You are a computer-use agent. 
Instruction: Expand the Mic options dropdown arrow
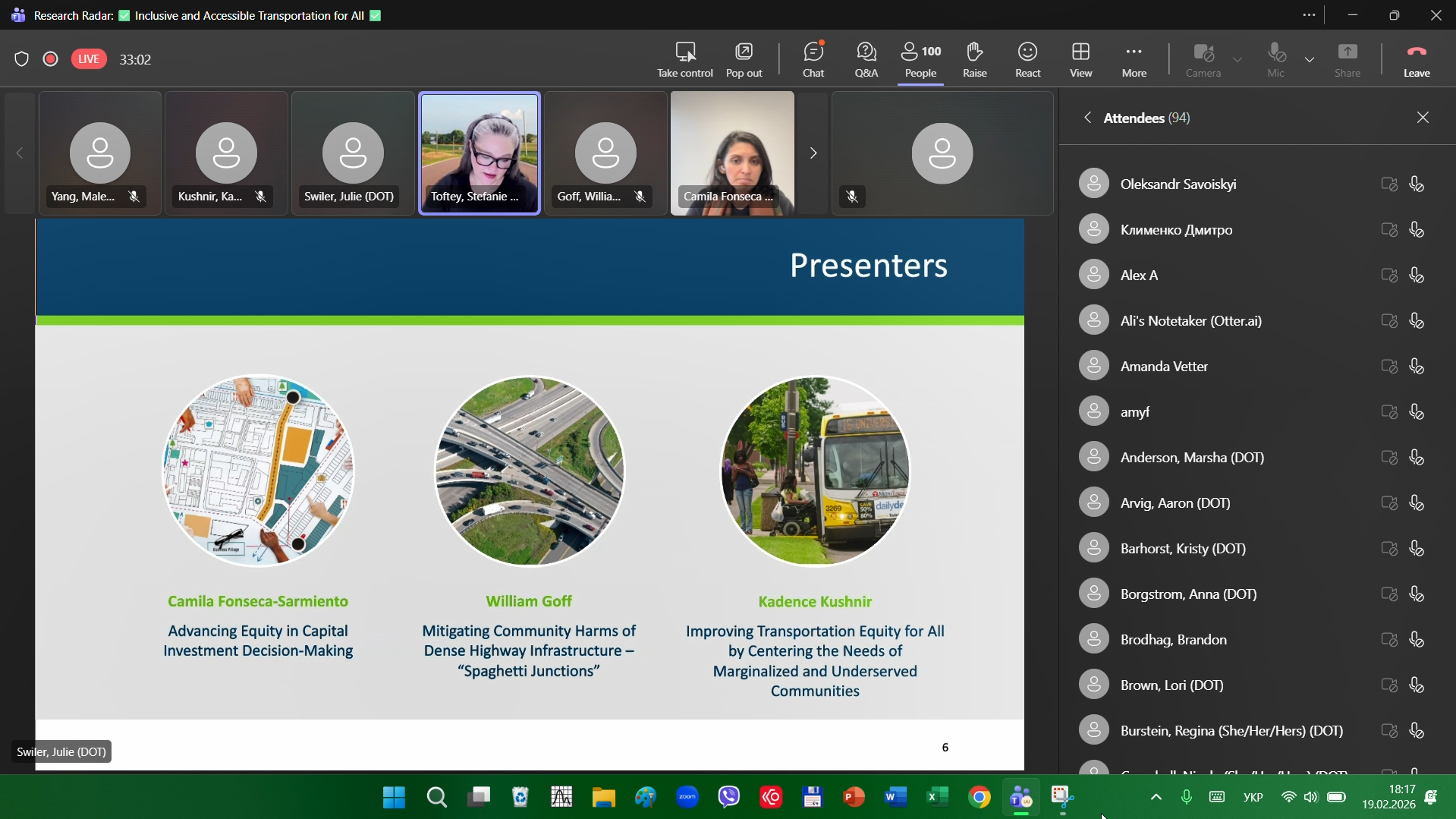coord(1310,59)
